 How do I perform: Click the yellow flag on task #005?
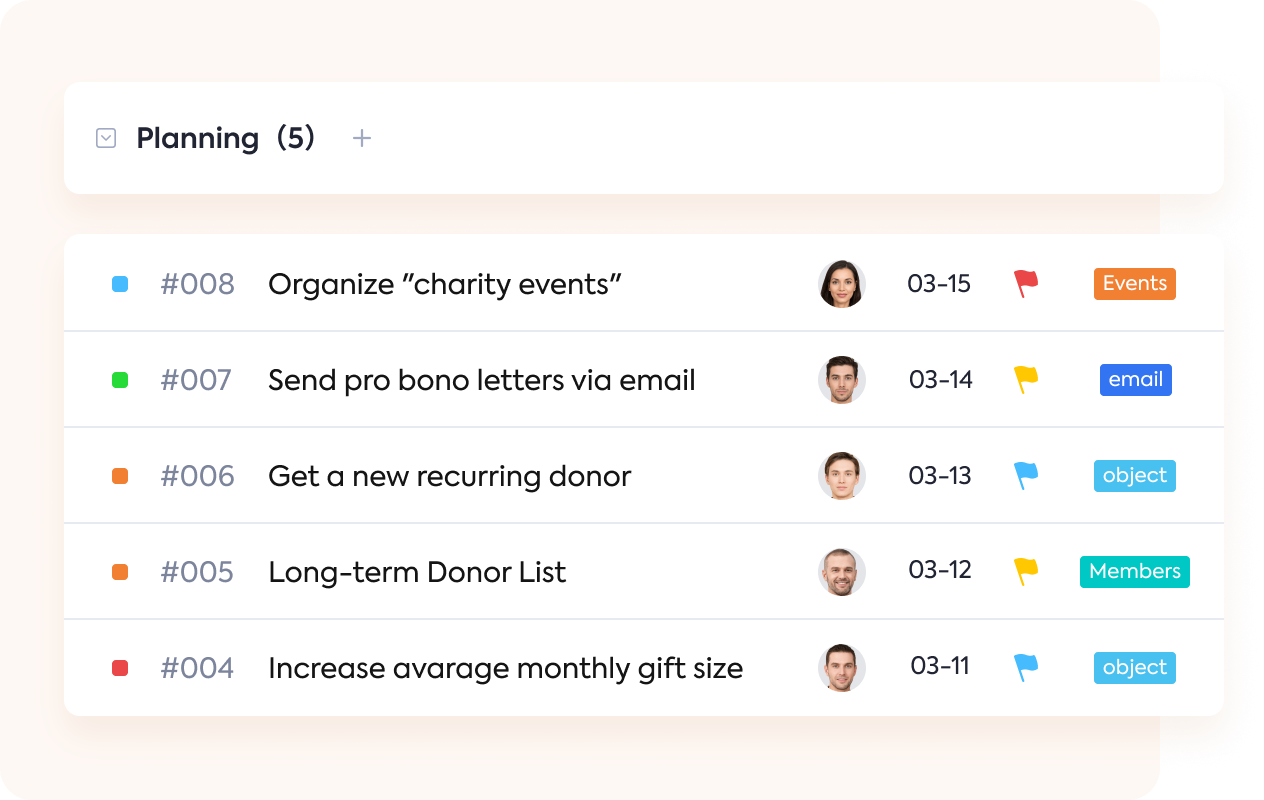(1026, 572)
